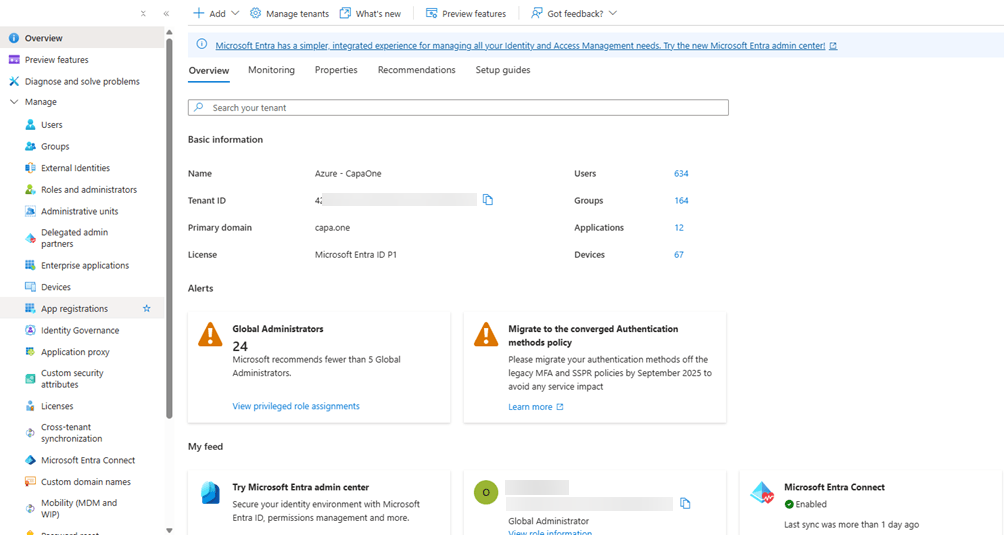Screen dimensions: 1004x535
Task: Click the Preview features sidebar icon
Action: (13, 60)
